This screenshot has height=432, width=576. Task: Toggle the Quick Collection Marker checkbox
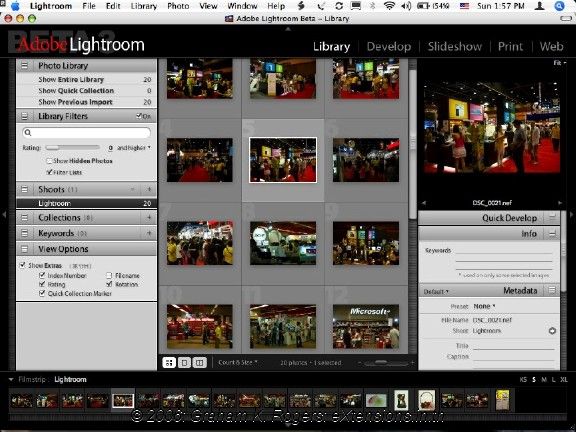click(42, 293)
